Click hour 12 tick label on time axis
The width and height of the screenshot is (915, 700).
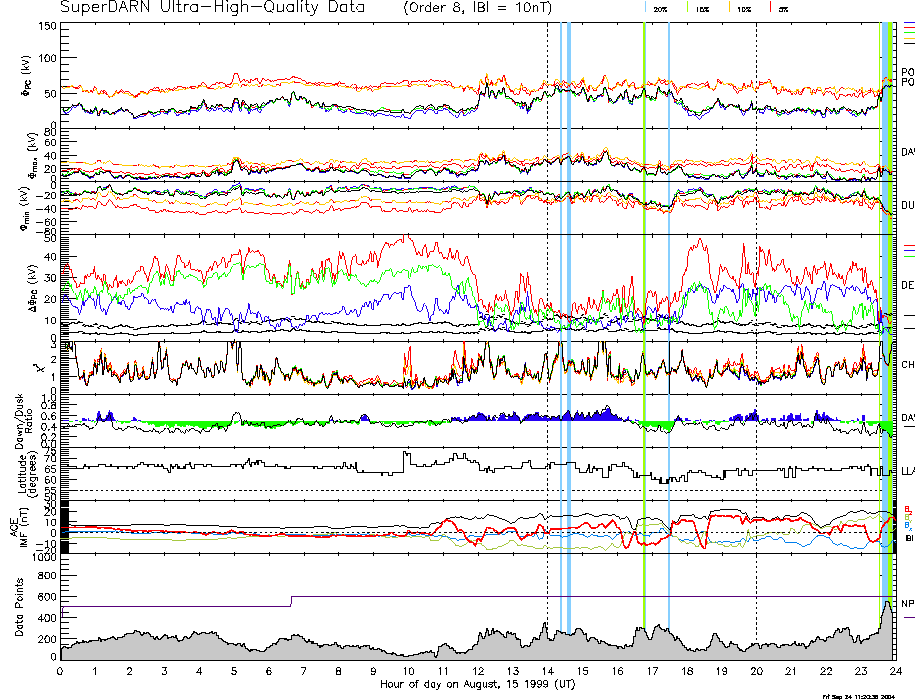pos(478,672)
